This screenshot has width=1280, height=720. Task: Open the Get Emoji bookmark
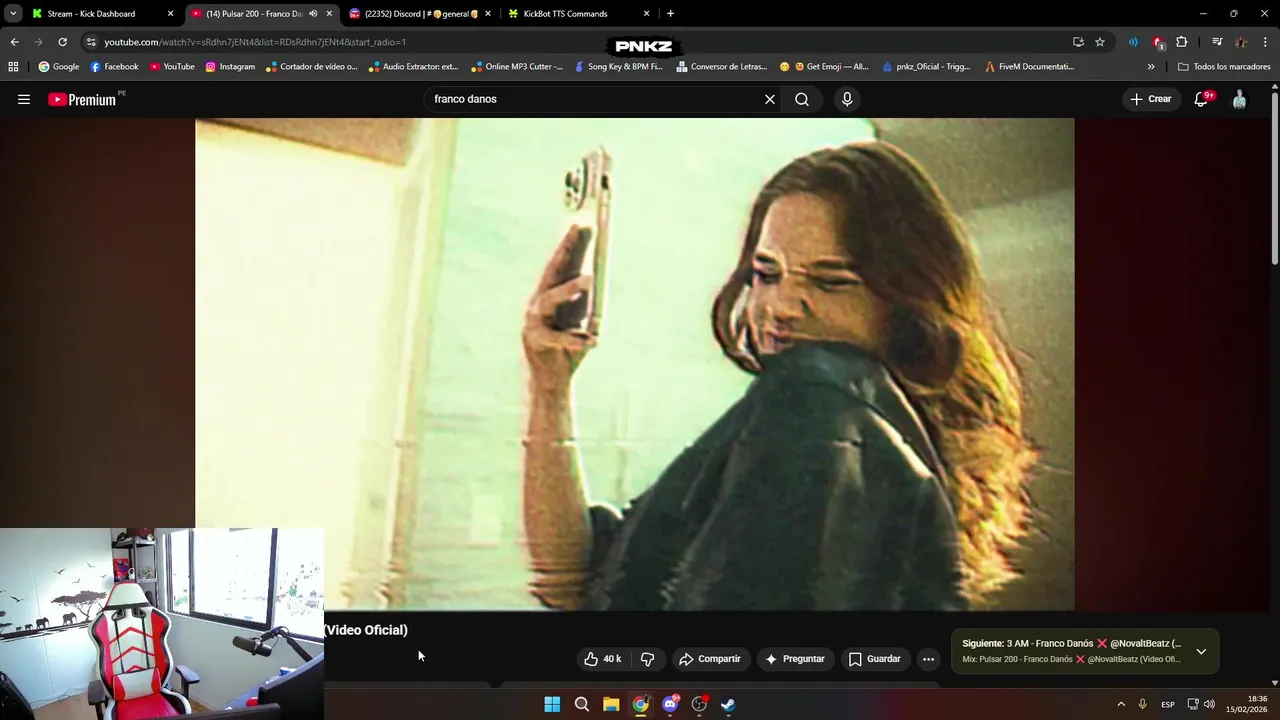tap(824, 67)
